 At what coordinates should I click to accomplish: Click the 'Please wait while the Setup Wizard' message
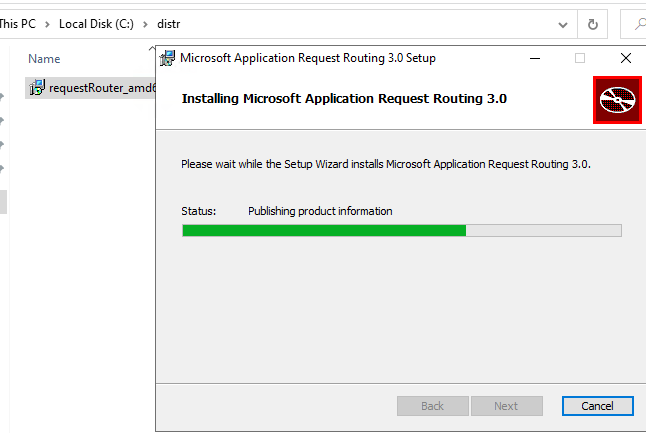point(386,164)
